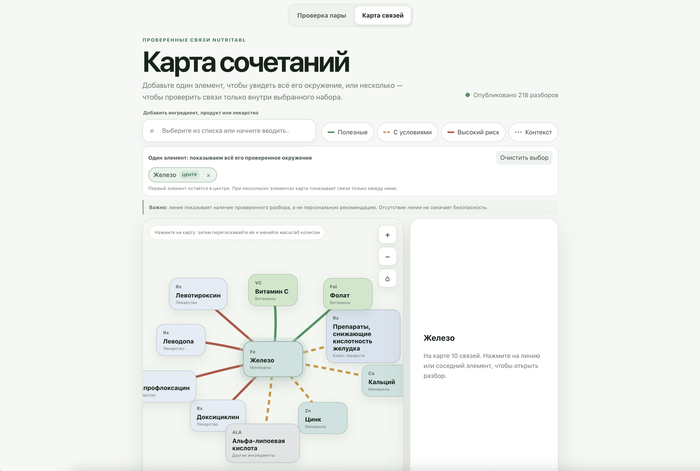Toggle the Полезные filter
Screen dimensions: 700x471
click(347, 132)
